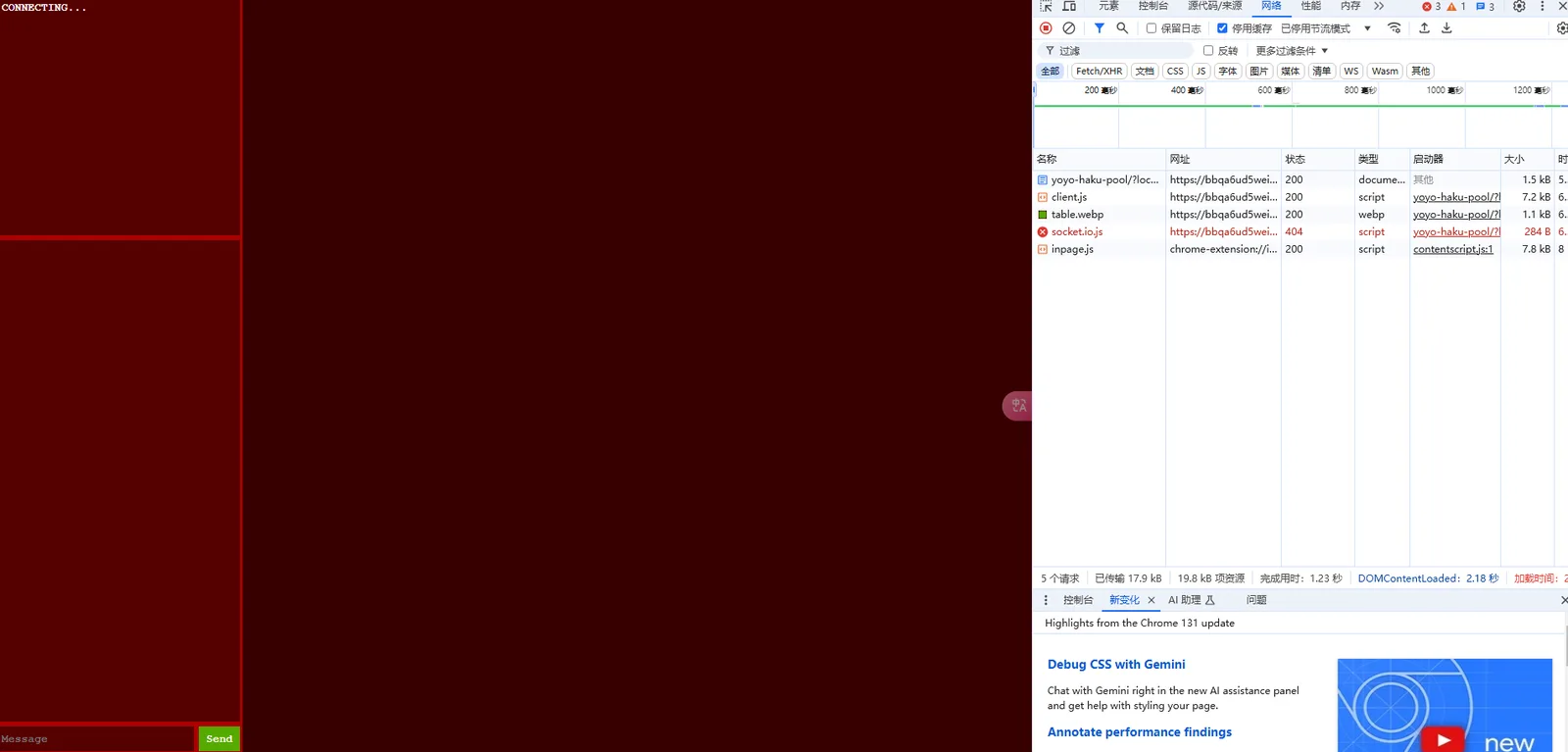Click the script icon beside inpage.js

(1043, 249)
